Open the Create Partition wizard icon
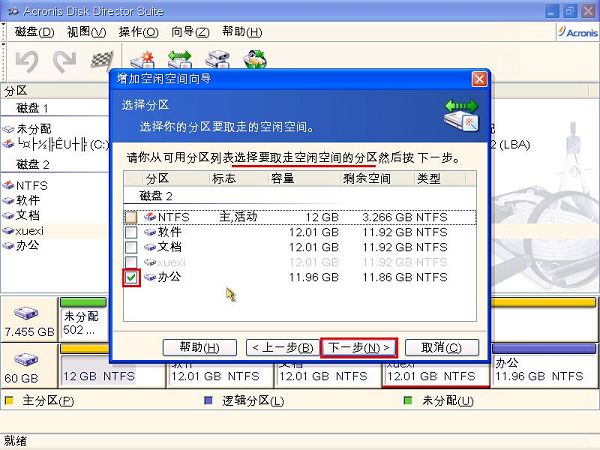Screen dimensions: 600x450 pos(142,60)
